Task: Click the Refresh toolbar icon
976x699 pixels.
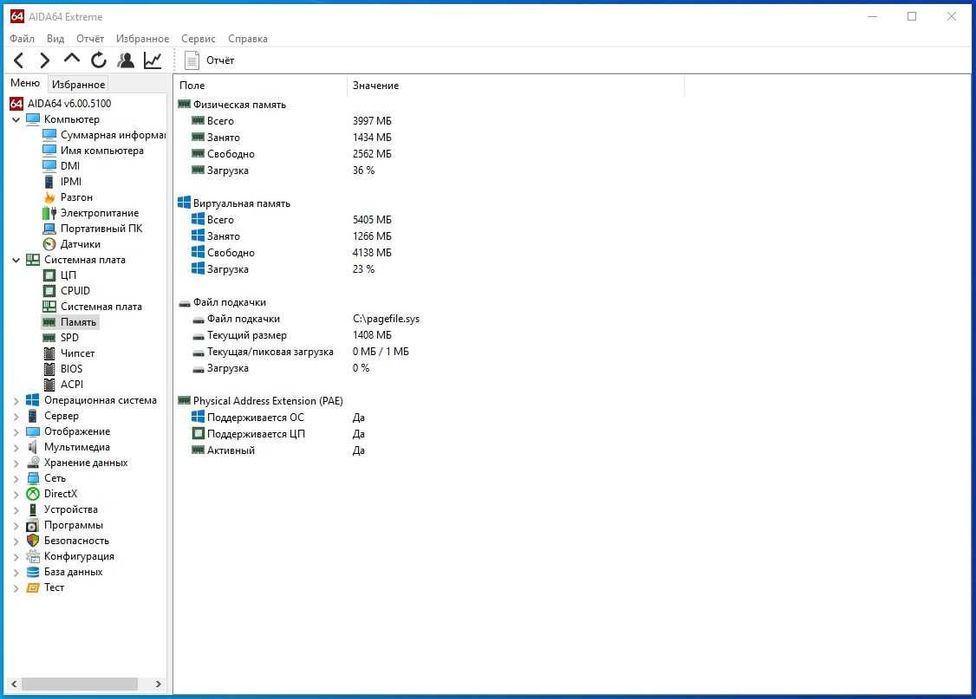Action: pyautogui.click(x=98, y=60)
